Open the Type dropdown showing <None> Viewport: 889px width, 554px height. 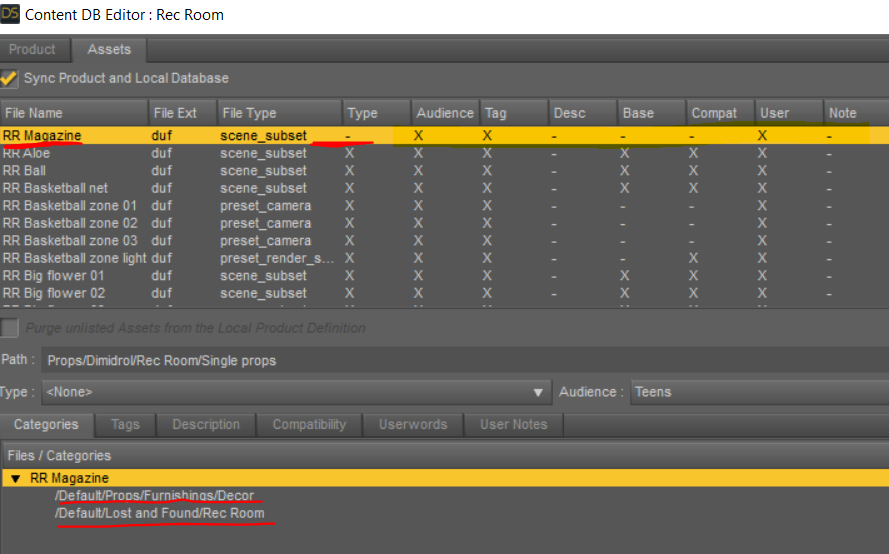pyautogui.click(x=296, y=392)
